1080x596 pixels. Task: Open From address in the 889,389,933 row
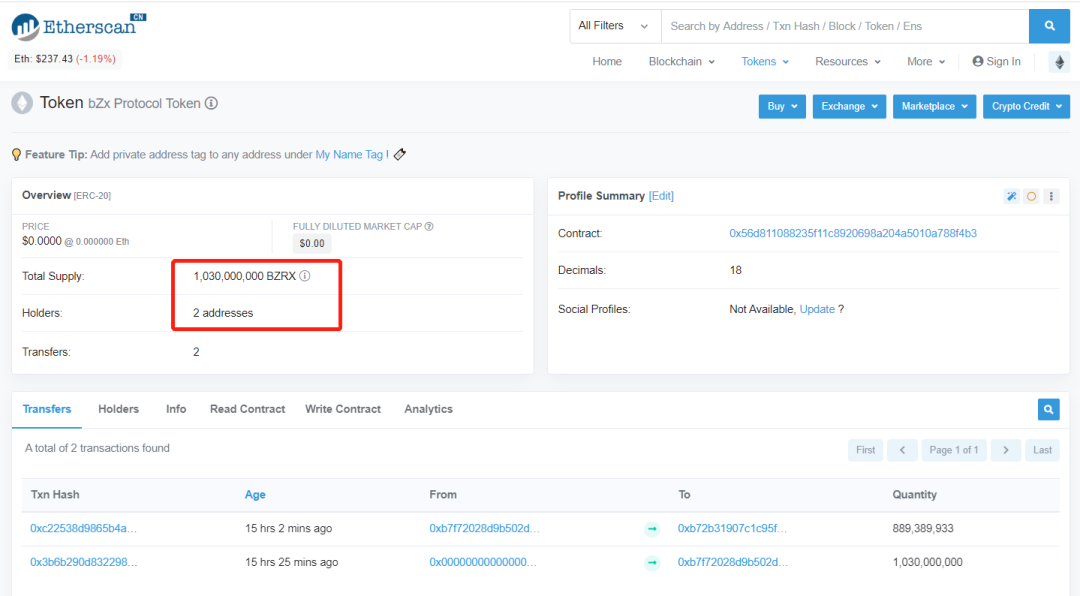point(484,528)
